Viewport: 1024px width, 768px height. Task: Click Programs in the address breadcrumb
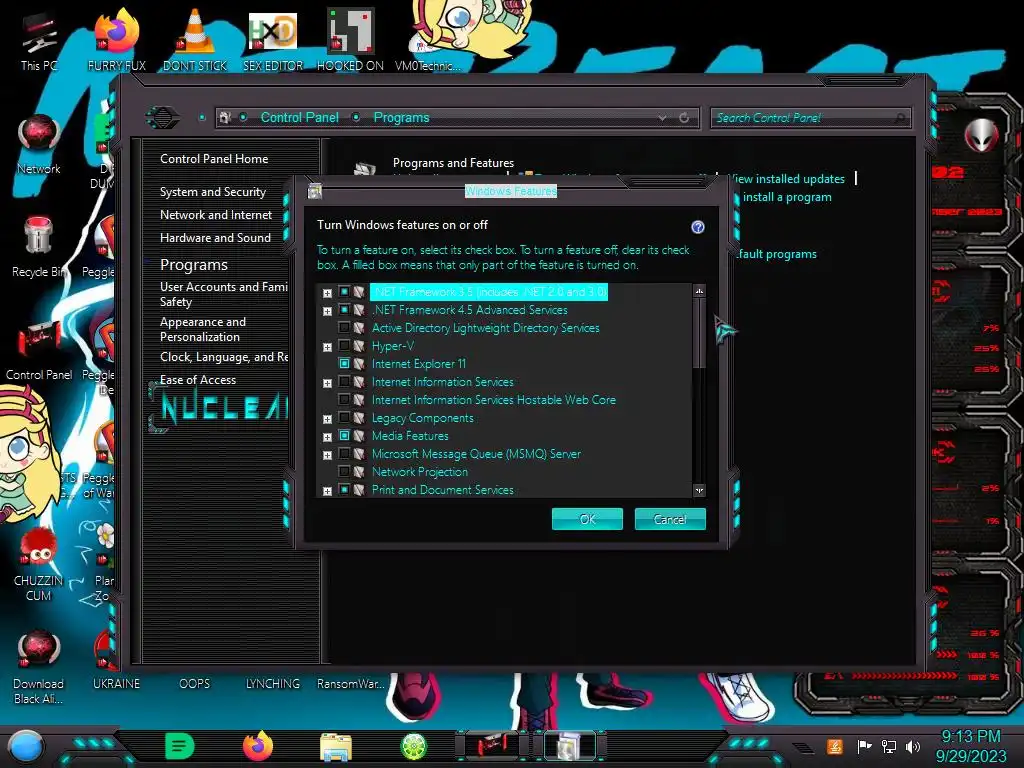coord(402,118)
